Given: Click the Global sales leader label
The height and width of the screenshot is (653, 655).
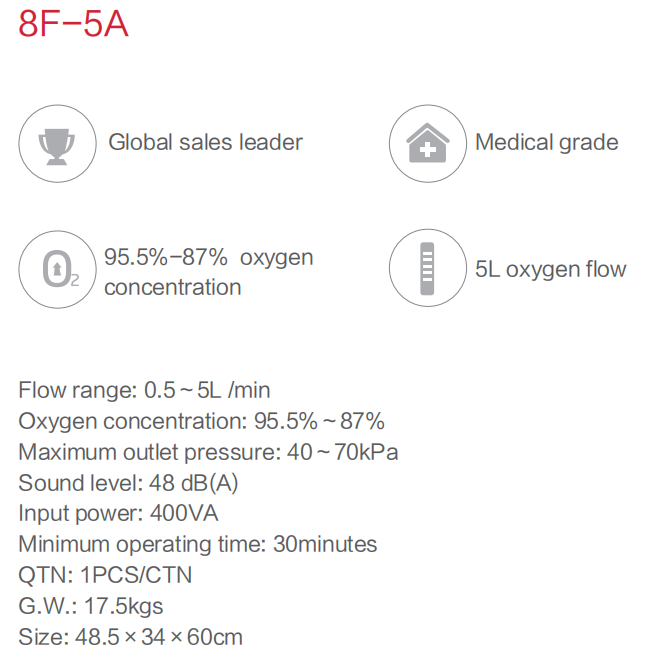Looking at the screenshot, I should tap(206, 142).
